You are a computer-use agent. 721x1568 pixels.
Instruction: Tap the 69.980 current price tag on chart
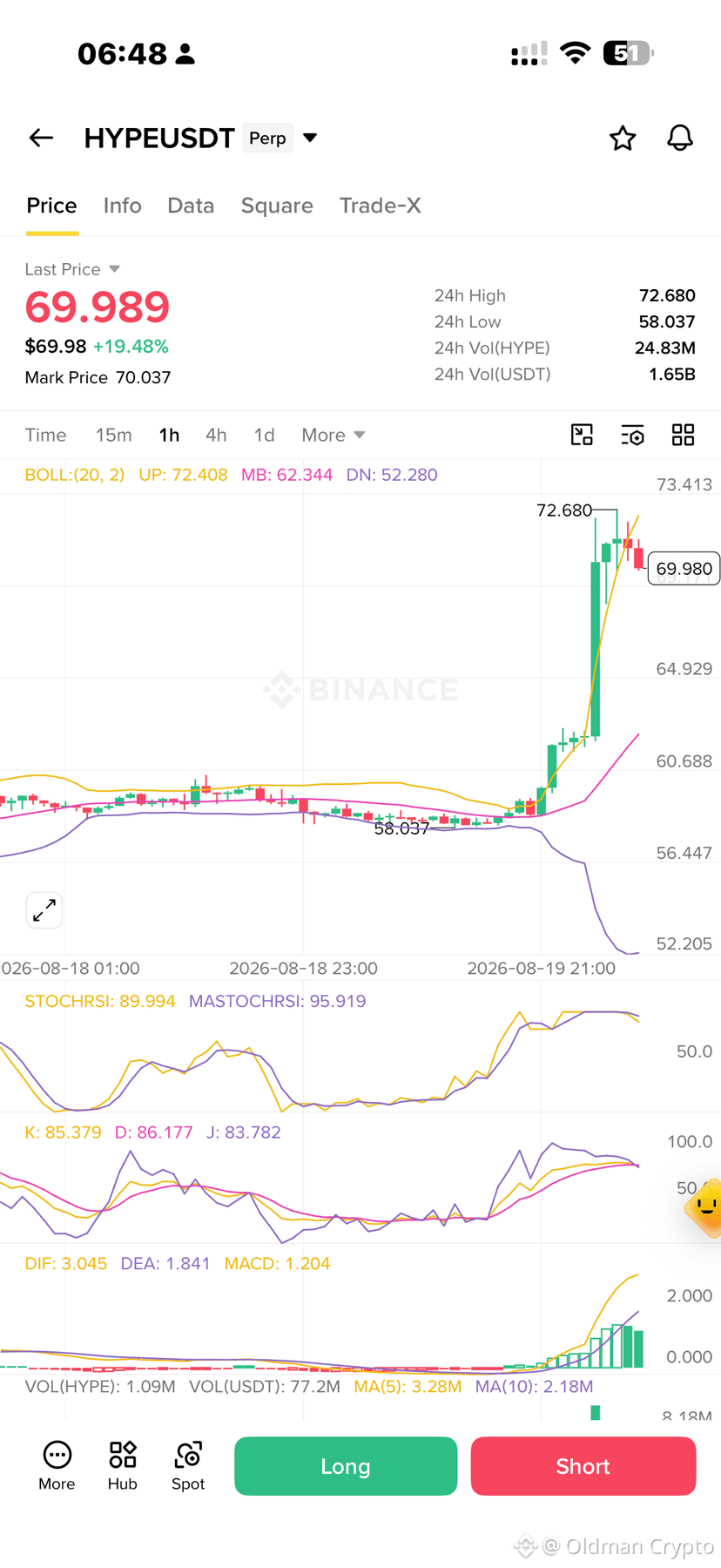click(x=684, y=569)
